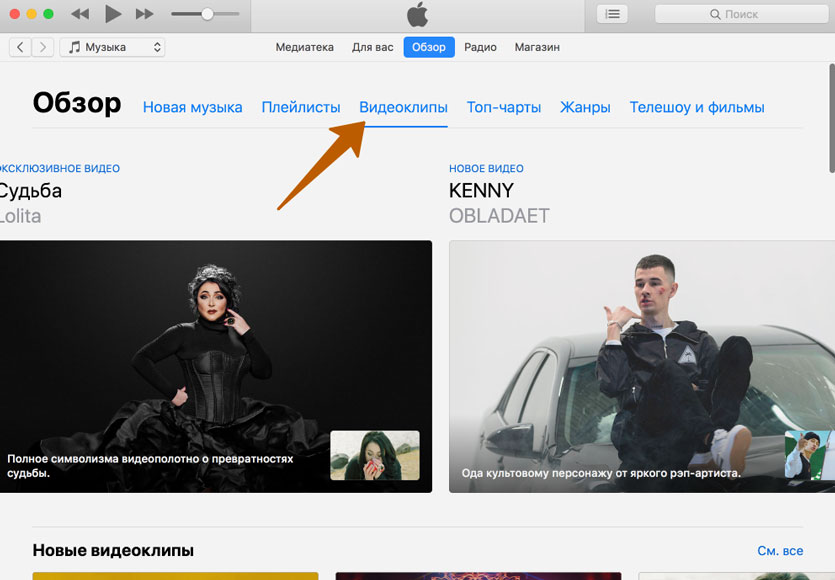Open the Для вас tab
The height and width of the screenshot is (580, 835).
pyautogui.click(x=372, y=47)
